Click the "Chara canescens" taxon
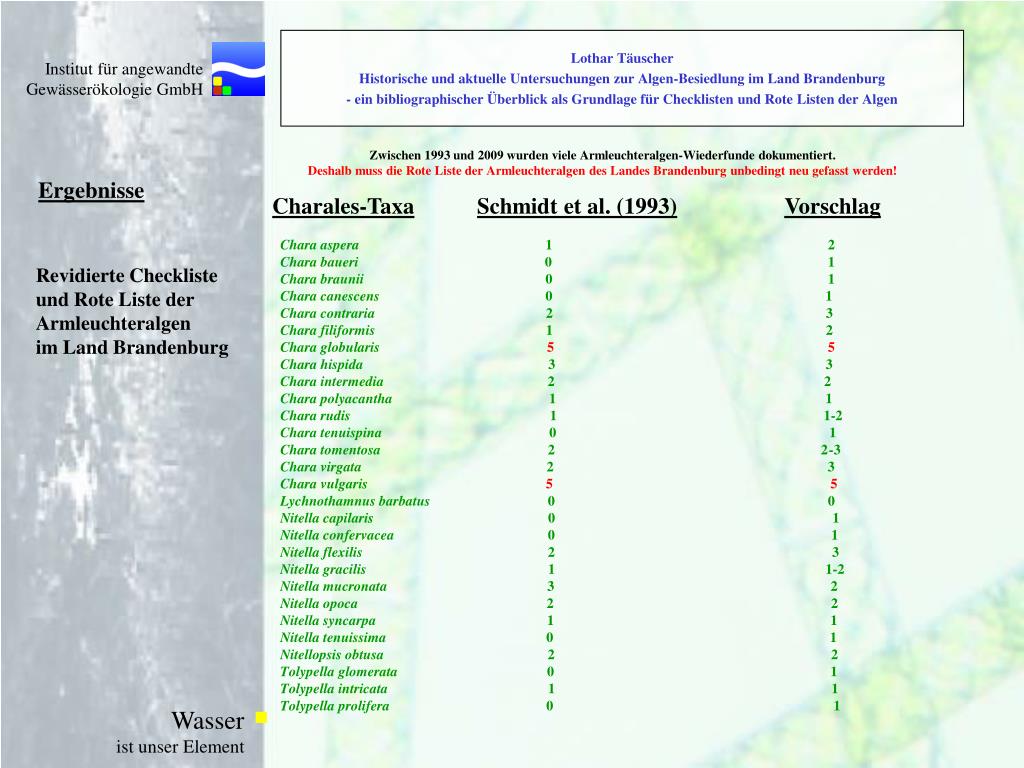1024x768 pixels. click(x=330, y=296)
